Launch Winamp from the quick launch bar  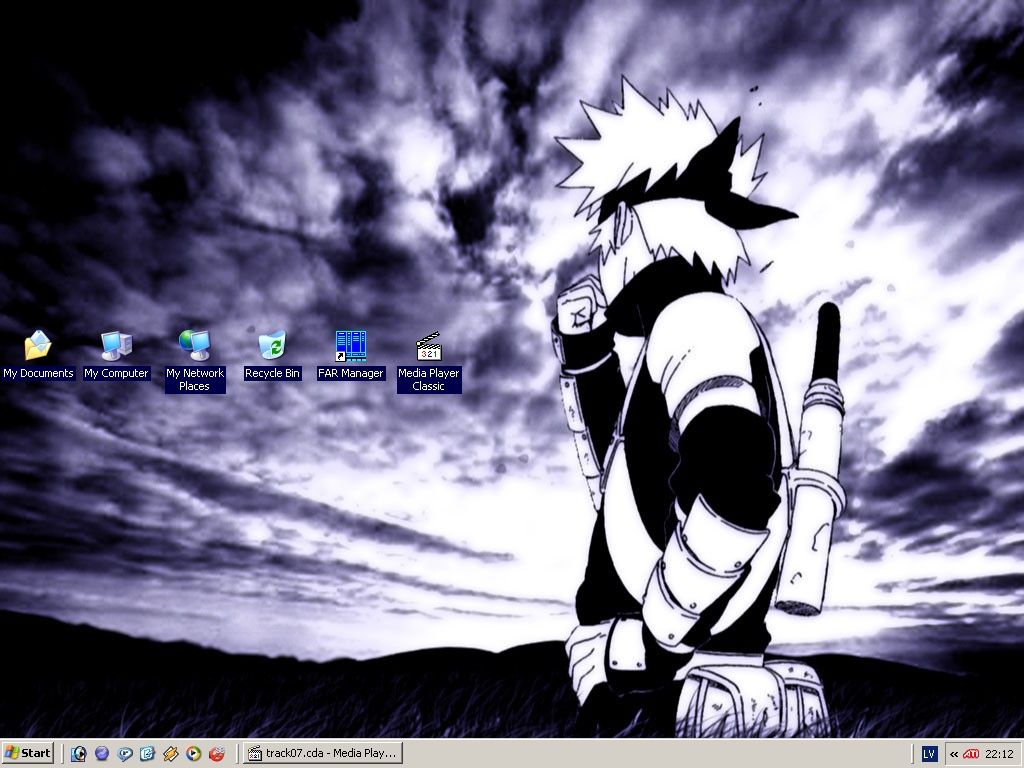click(x=170, y=754)
